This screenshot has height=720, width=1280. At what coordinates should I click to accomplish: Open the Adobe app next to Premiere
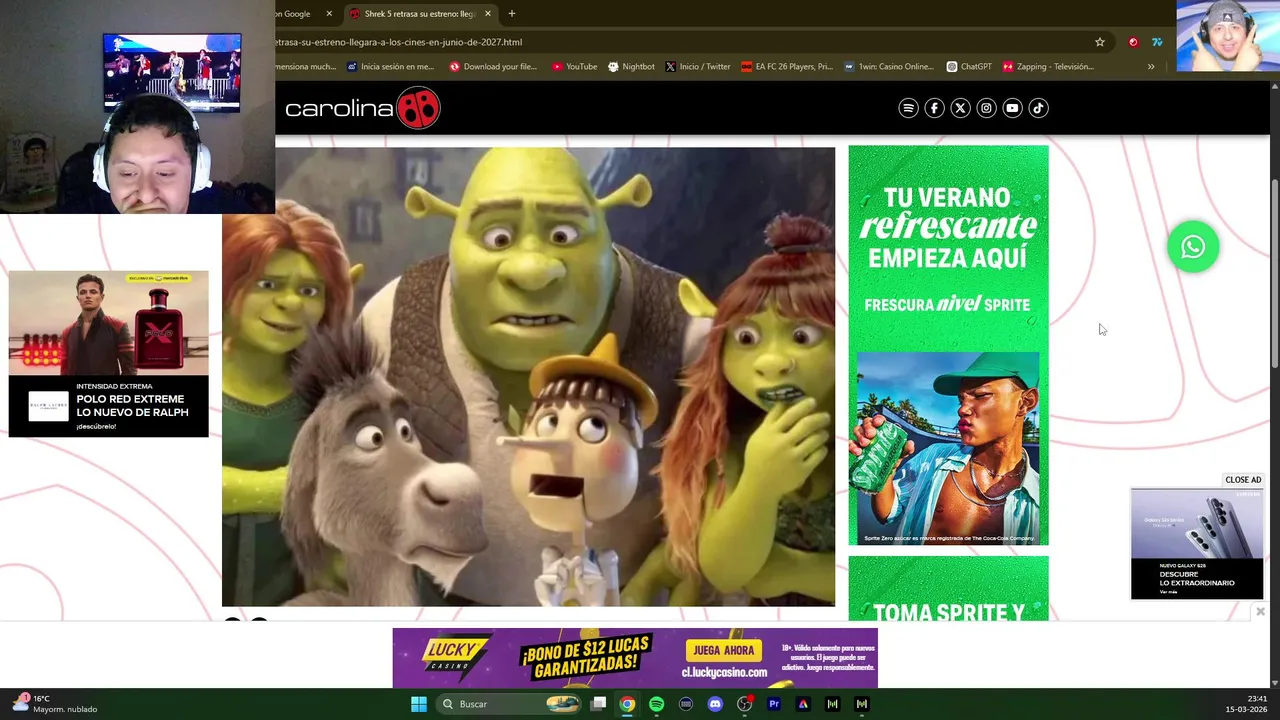click(x=803, y=704)
